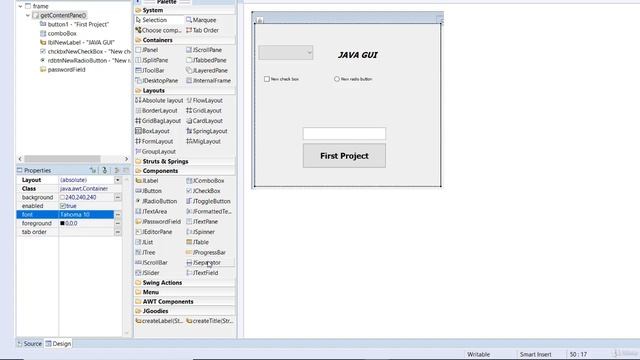
Task: Select JComboBox palette component
Action: click(x=205, y=181)
